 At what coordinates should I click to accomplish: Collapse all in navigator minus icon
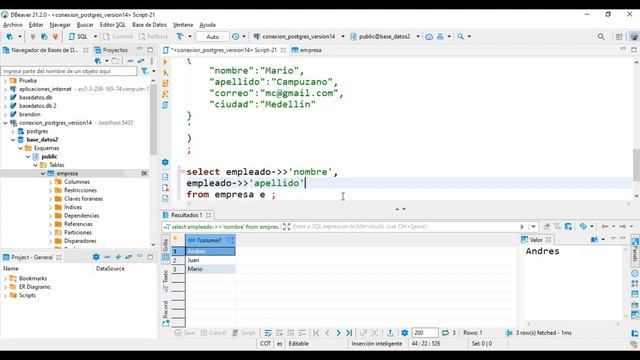coord(130,61)
